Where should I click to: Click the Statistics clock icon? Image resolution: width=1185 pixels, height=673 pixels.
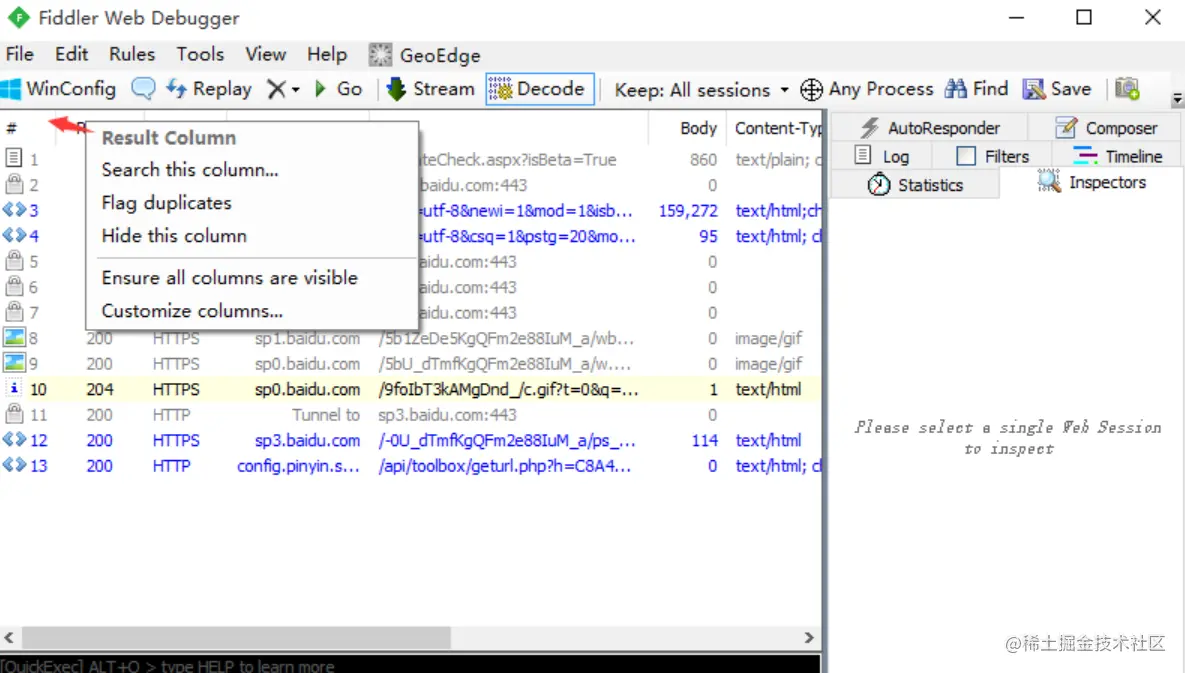878,184
